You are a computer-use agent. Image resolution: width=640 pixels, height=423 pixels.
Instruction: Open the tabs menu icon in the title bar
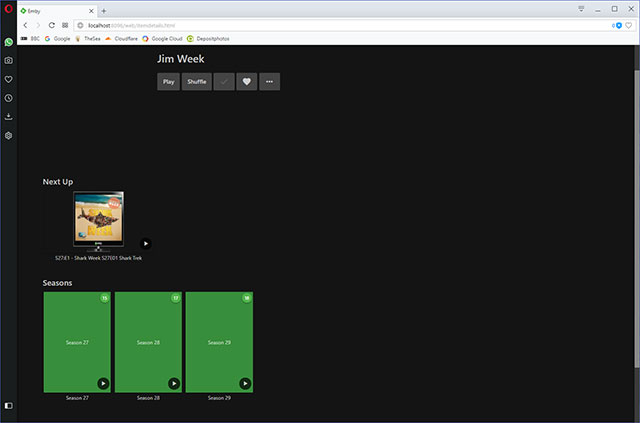coord(581,9)
